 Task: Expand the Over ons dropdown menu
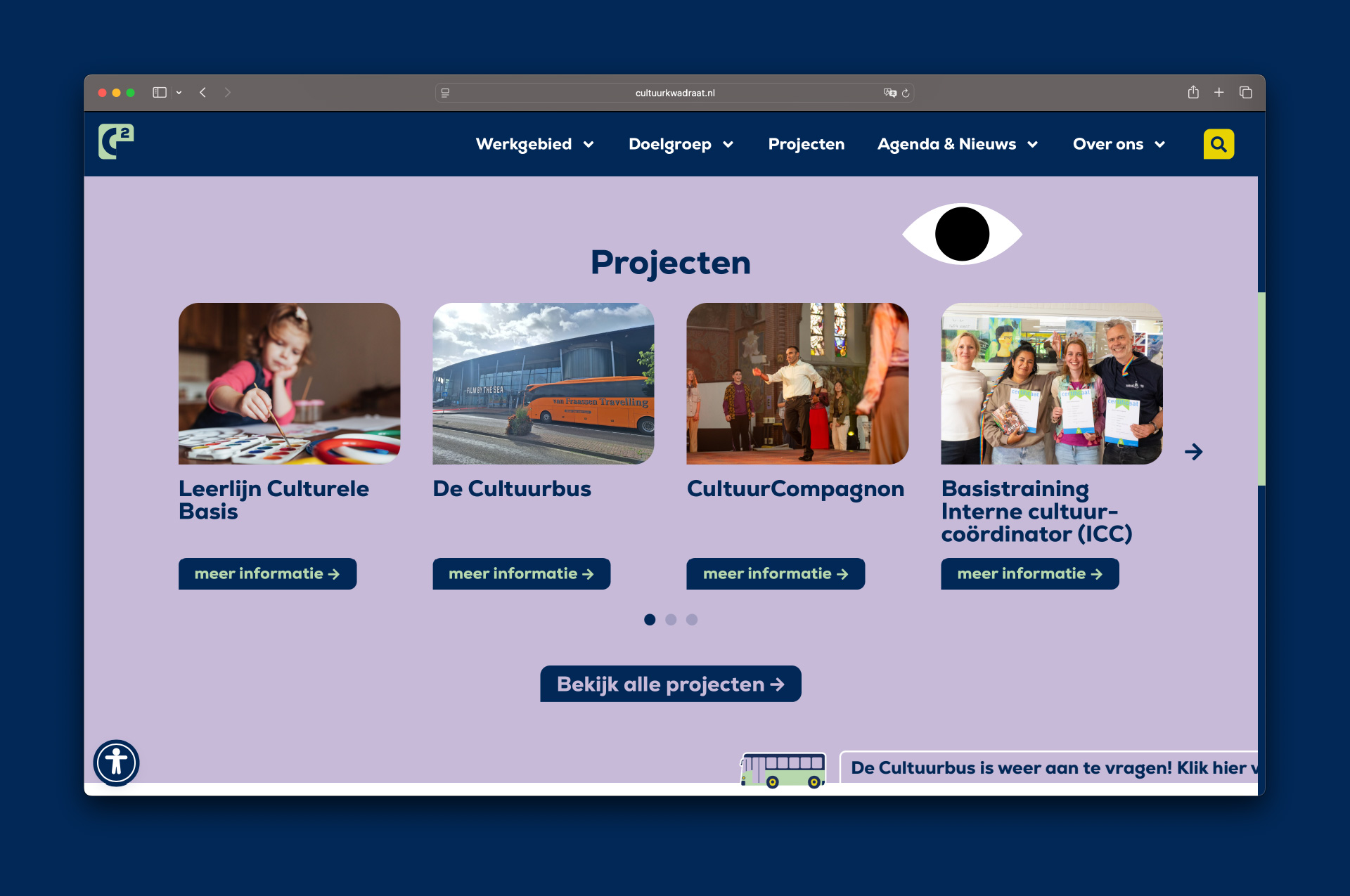(x=1118, y=144)
